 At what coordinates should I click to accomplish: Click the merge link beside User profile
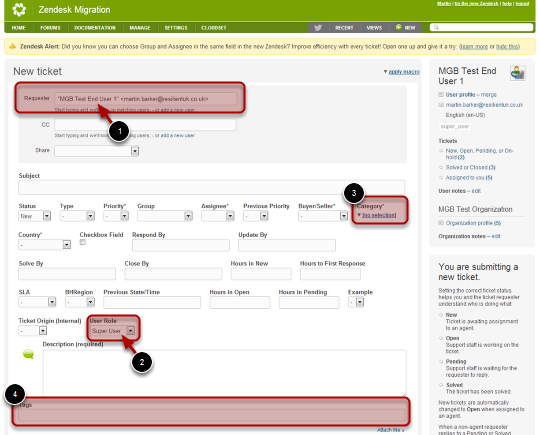click(x=489, y=94)
